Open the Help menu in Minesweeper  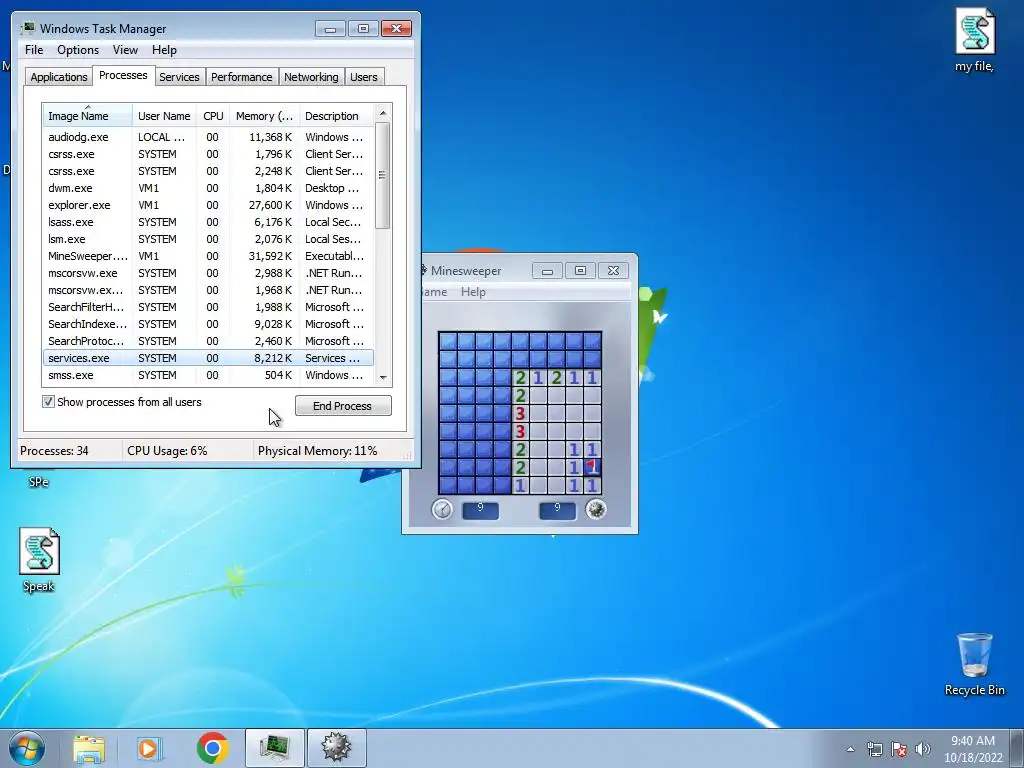[473, 292]
